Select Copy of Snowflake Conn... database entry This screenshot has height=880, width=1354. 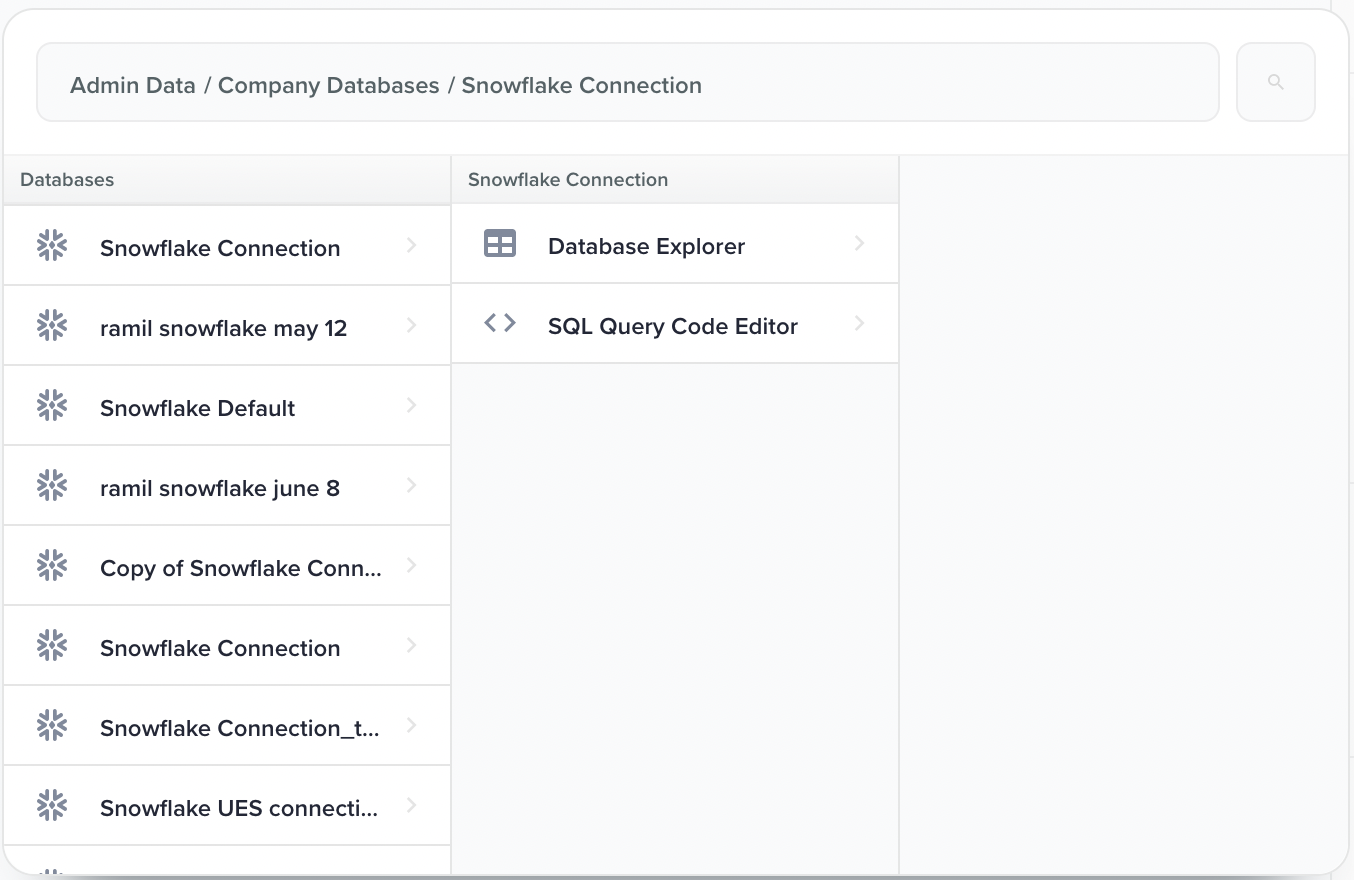pyautogui.click(x=240, y=568)
